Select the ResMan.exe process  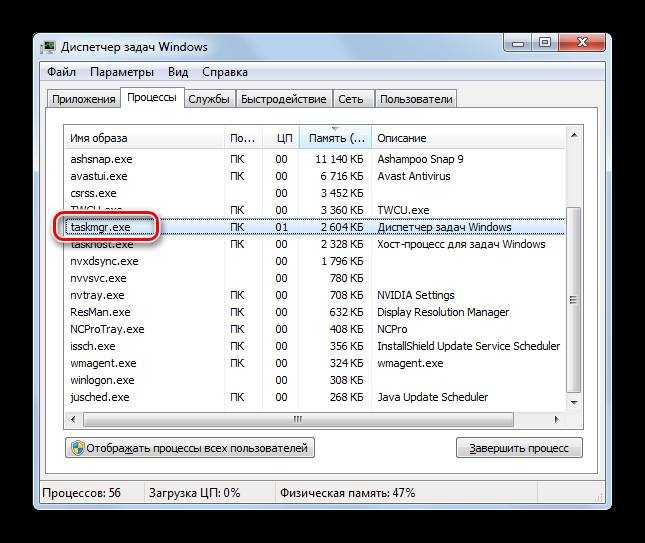pos(100,312)
